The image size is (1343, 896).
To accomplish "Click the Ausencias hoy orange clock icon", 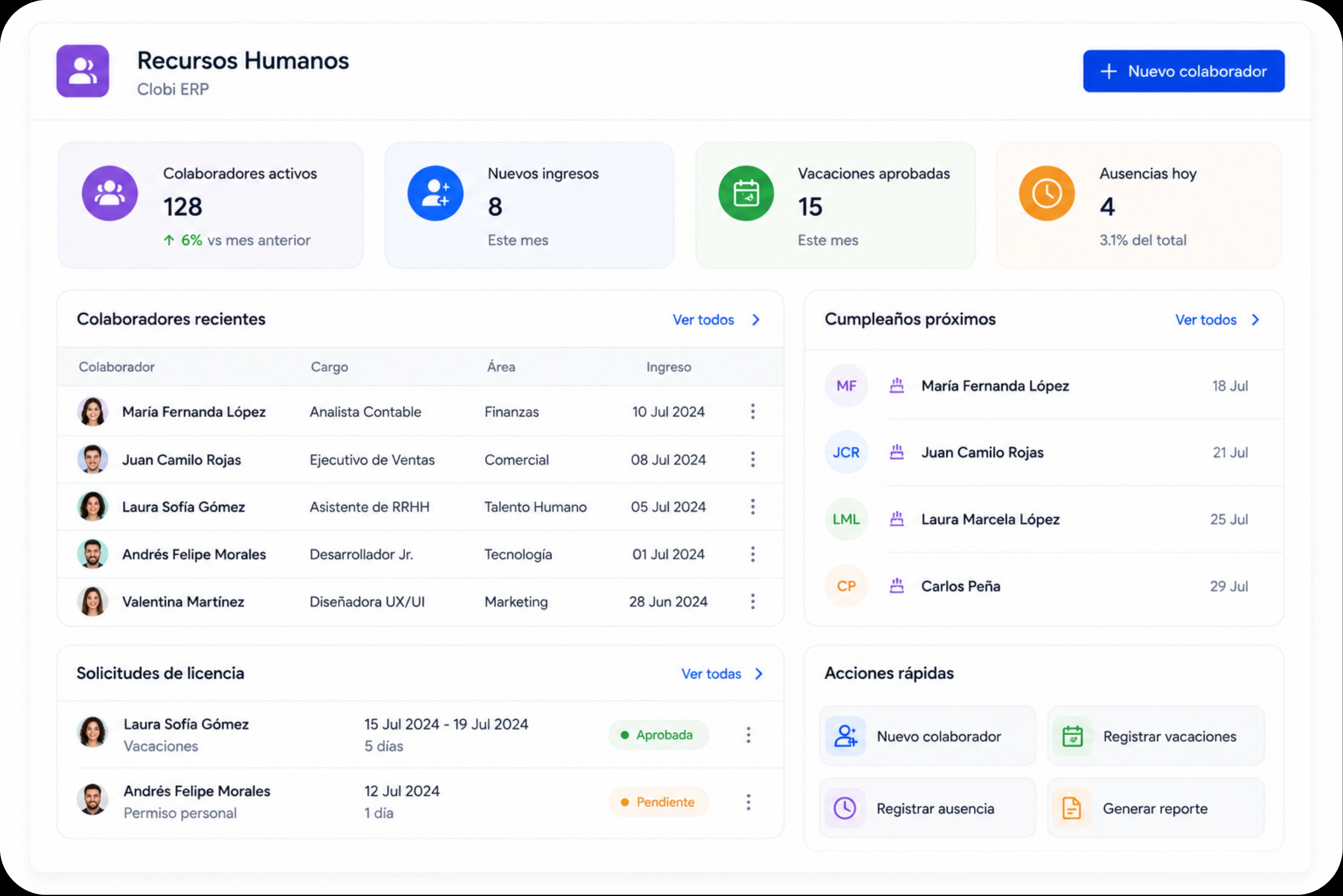I will 1046,193.
